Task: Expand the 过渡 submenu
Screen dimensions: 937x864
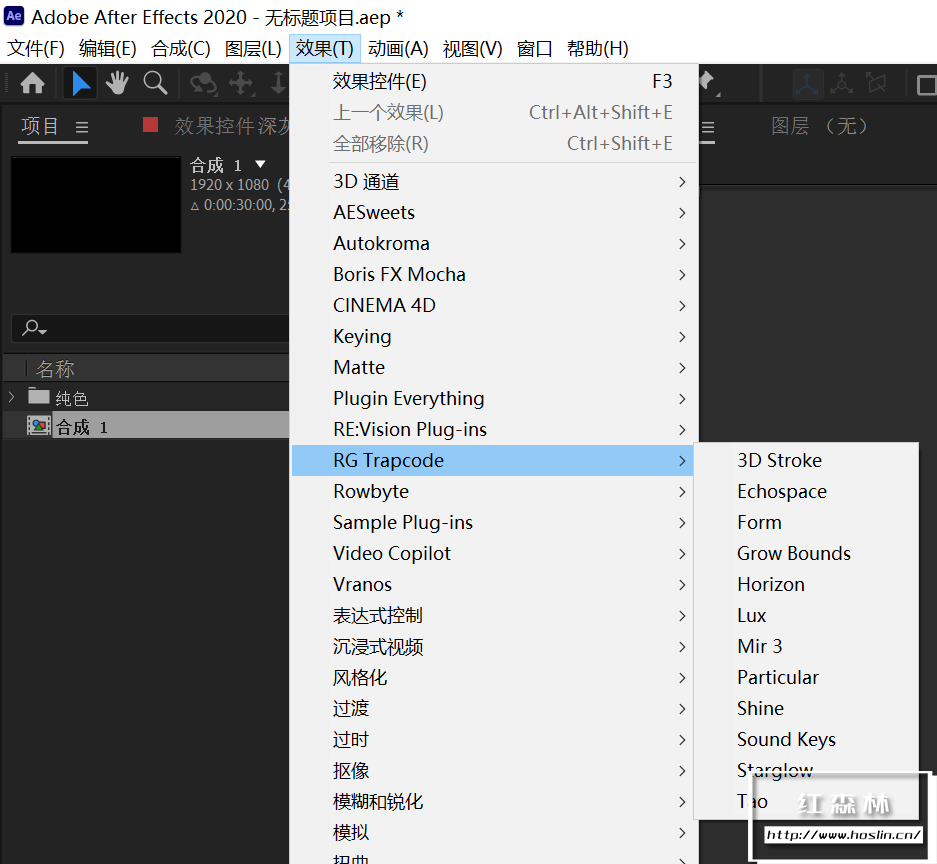Action: tap(494, 709)
